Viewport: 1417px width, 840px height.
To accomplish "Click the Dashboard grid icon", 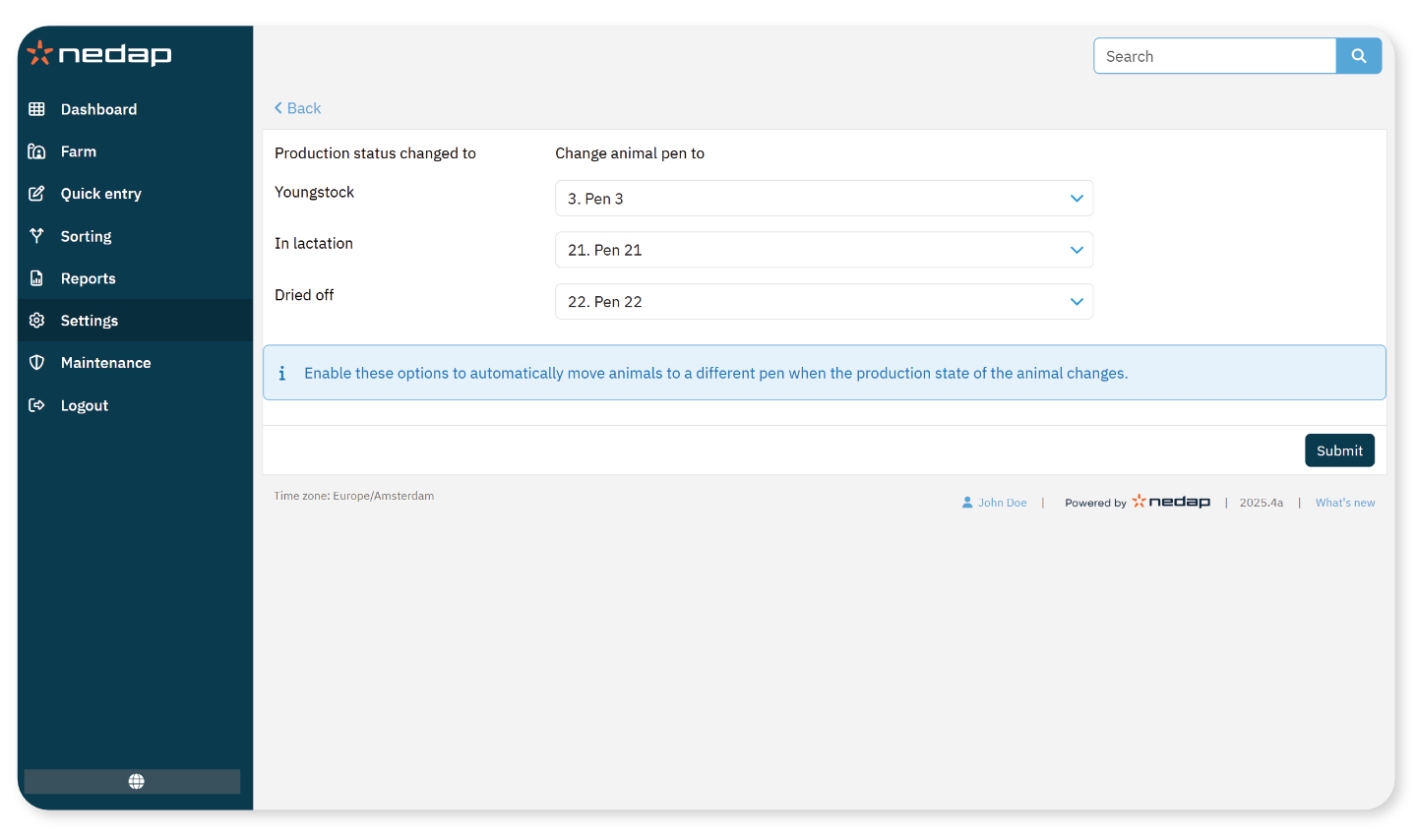I will 36,109.
